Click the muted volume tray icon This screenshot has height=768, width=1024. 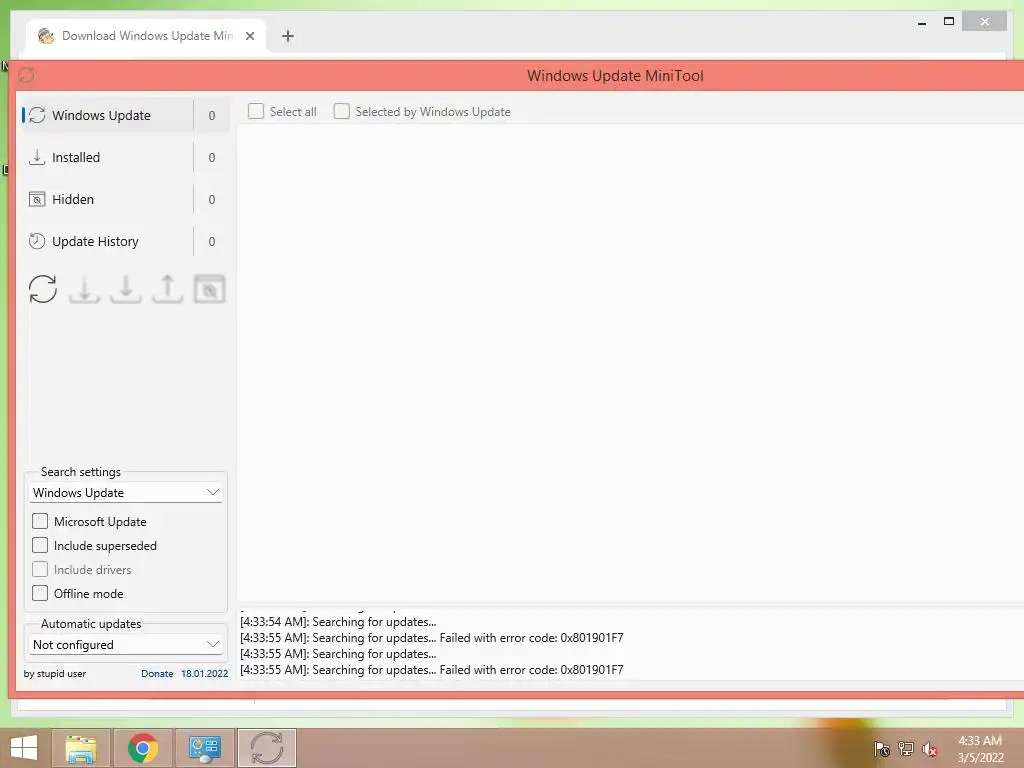[930, 749]
